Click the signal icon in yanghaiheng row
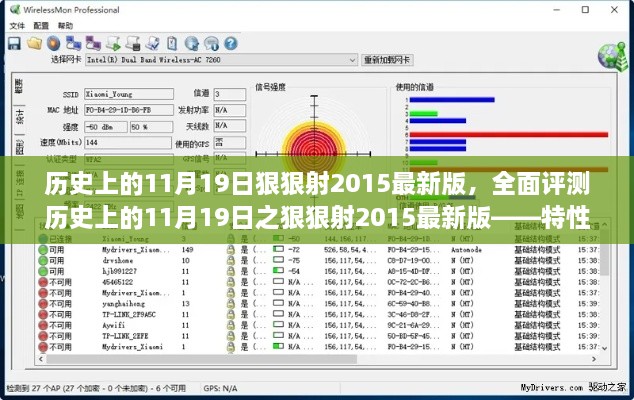The image size is (634, 400). coord(278,303)
